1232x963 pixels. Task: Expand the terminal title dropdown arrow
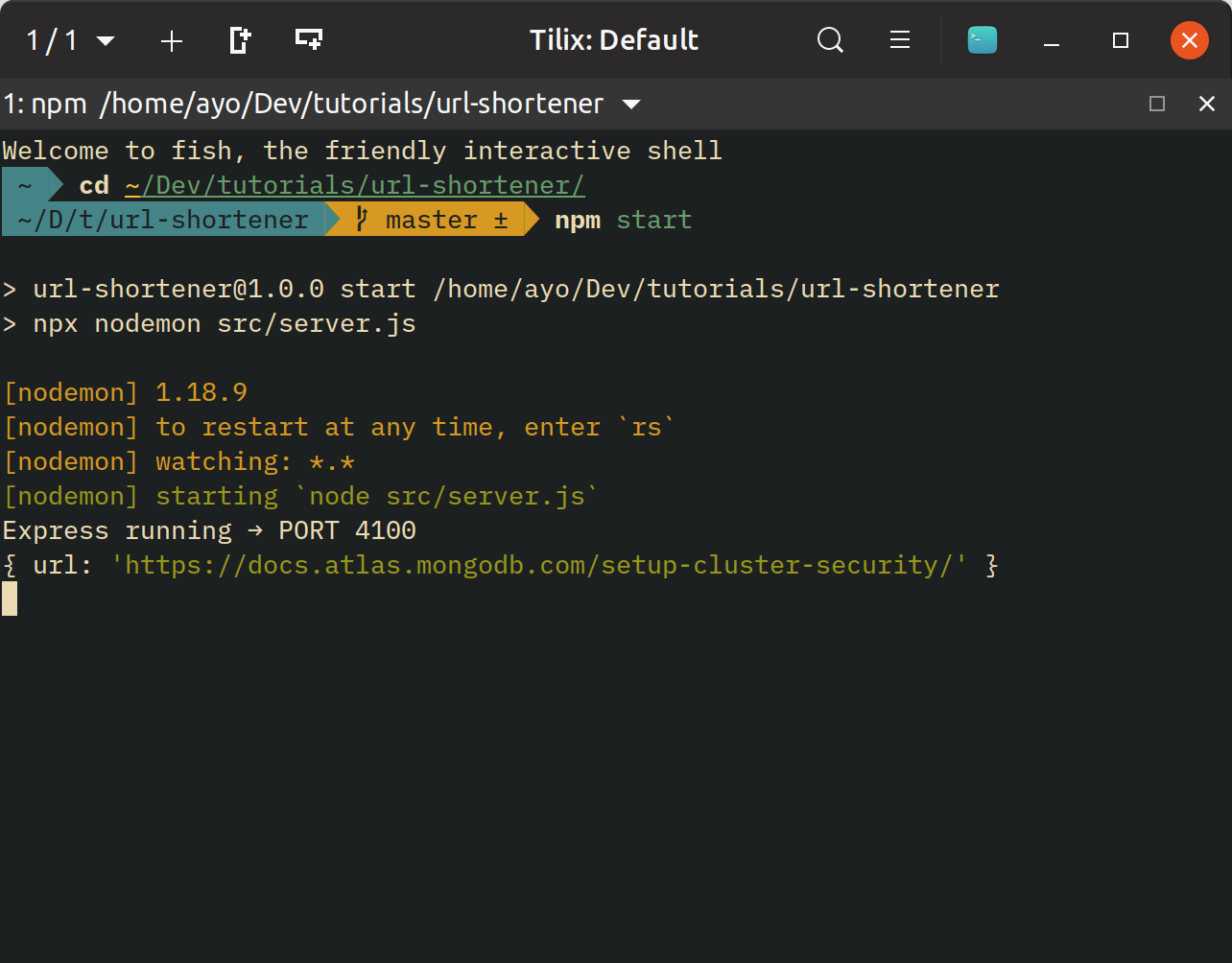pos(631,104)
